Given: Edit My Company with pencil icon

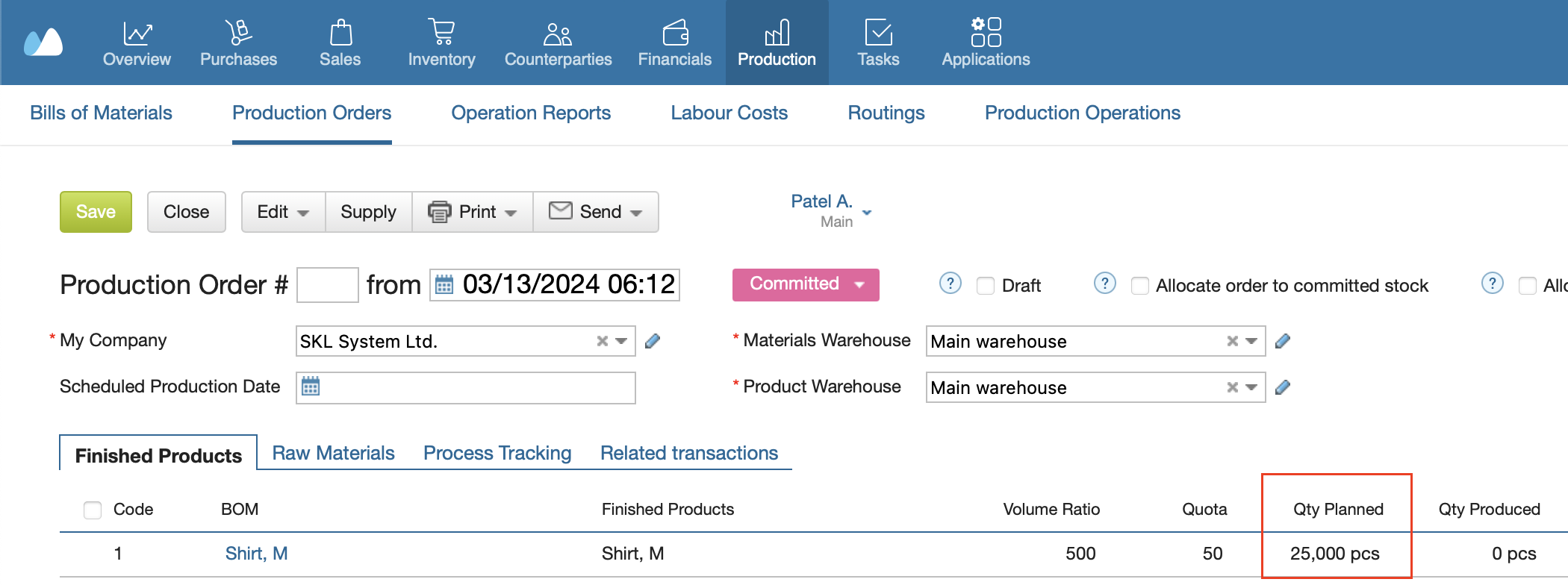Looking at the screenshot, I should tap(652, 341).
